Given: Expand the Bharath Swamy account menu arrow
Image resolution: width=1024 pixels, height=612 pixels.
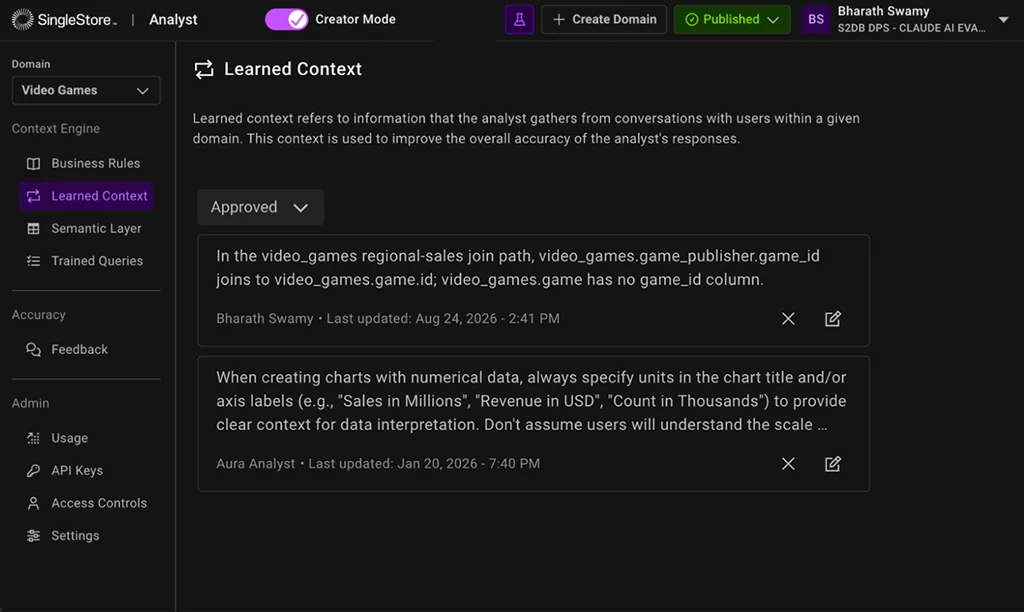Looking at the screenshot, I should pyautogui.click(x=1004, y=20).
